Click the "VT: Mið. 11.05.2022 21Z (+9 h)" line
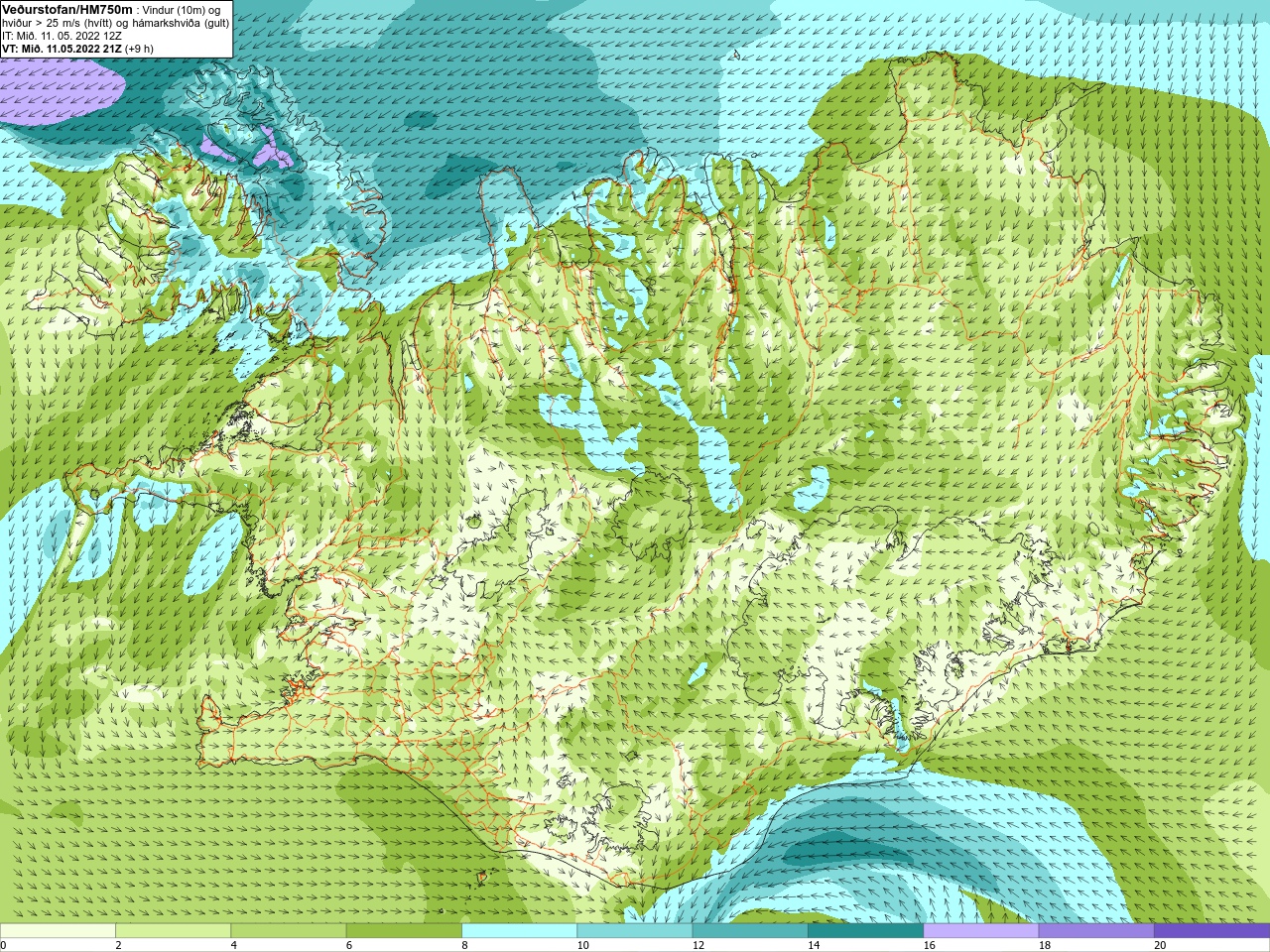Image resolution: width=1270 pixels, height=952 pixels. [77, 49]
